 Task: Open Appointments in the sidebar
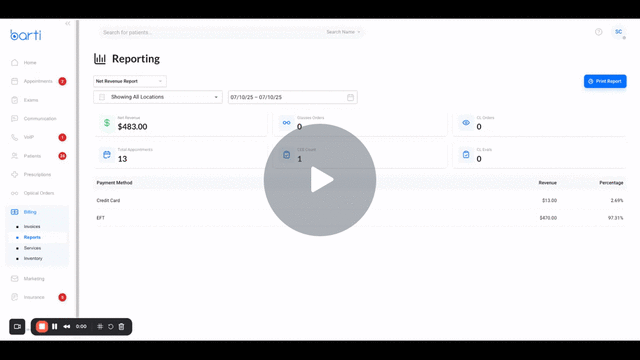(38, 81)
